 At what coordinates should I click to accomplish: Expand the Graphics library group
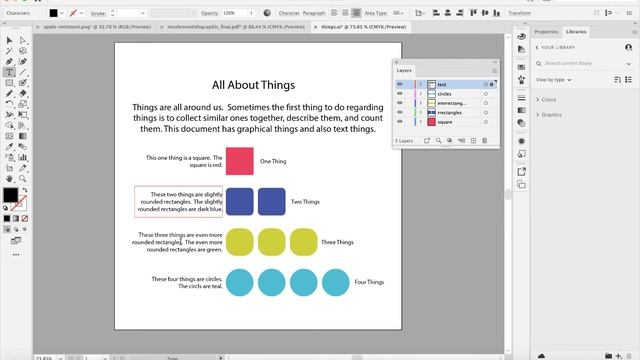point(538,115)
